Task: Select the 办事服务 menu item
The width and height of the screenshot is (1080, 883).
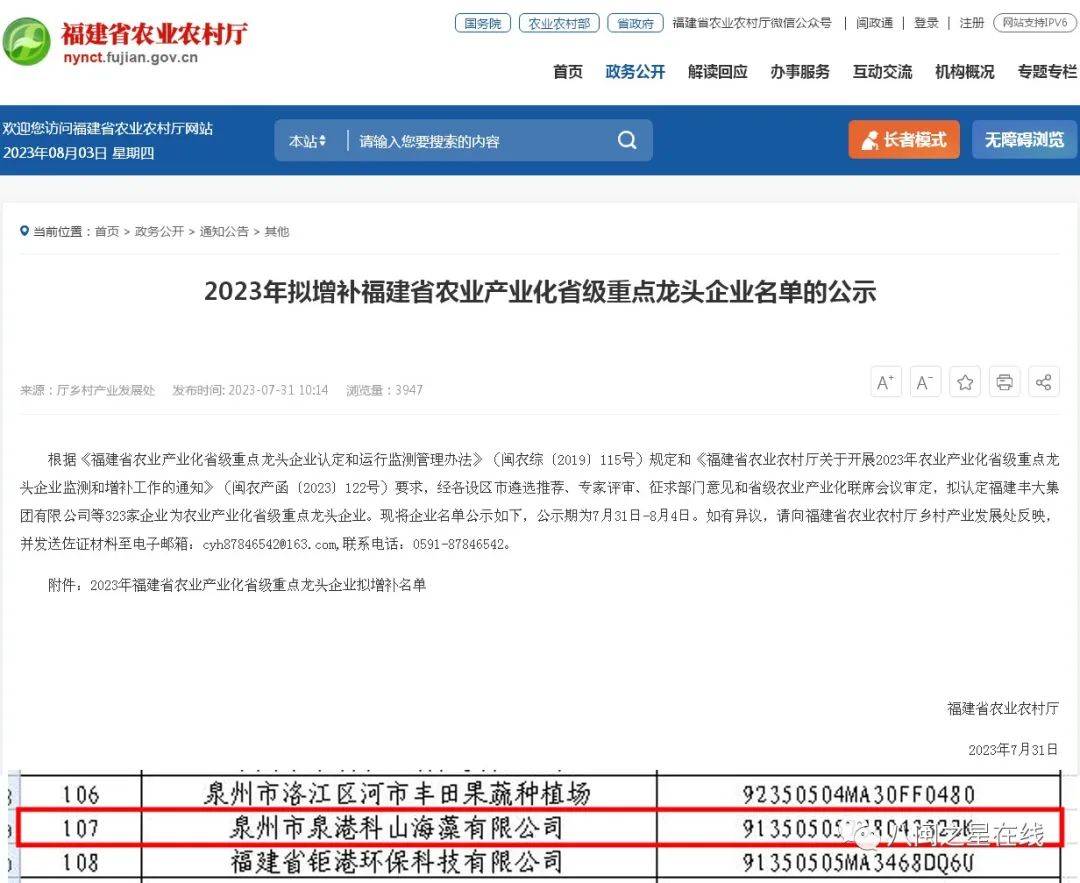Action: point(799,72)
